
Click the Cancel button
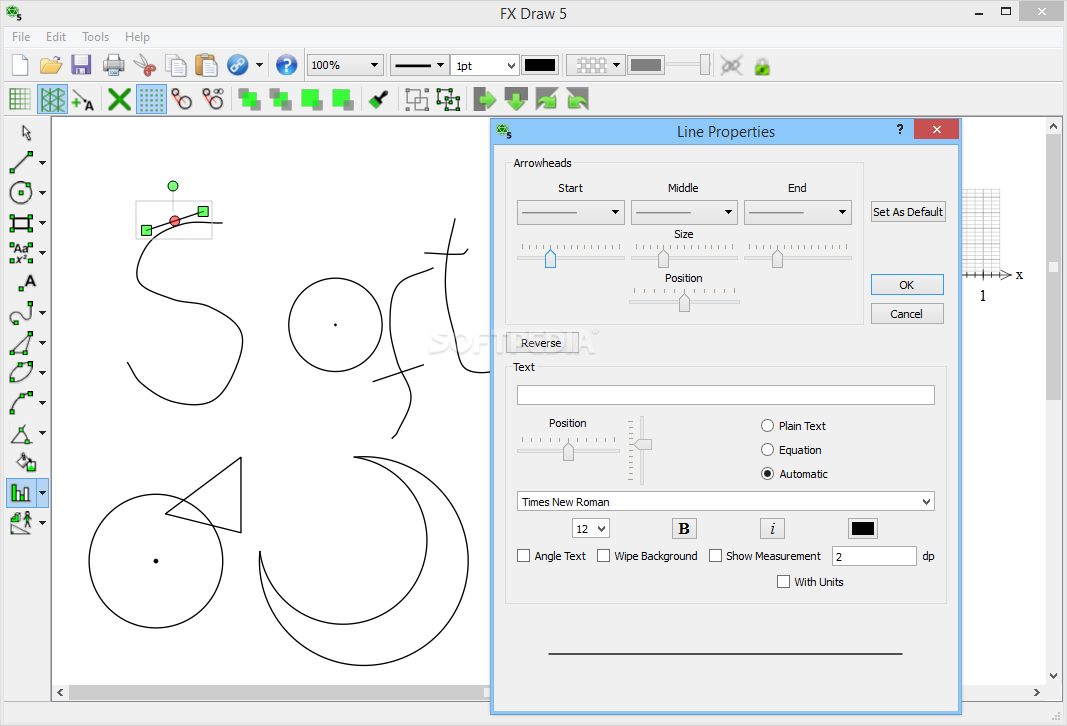pyautogui.click(x=907, y=314)
